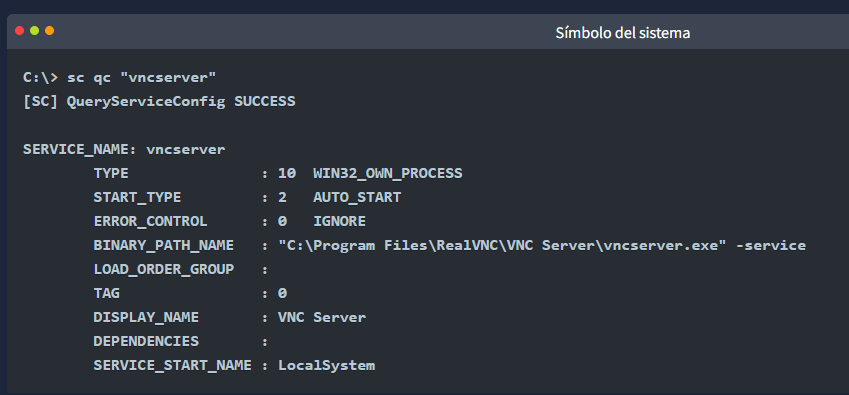Click the command 'sc qc "vncserver"'
The width and height of the screenshot is (849, 395).
[x=142, y=78]
